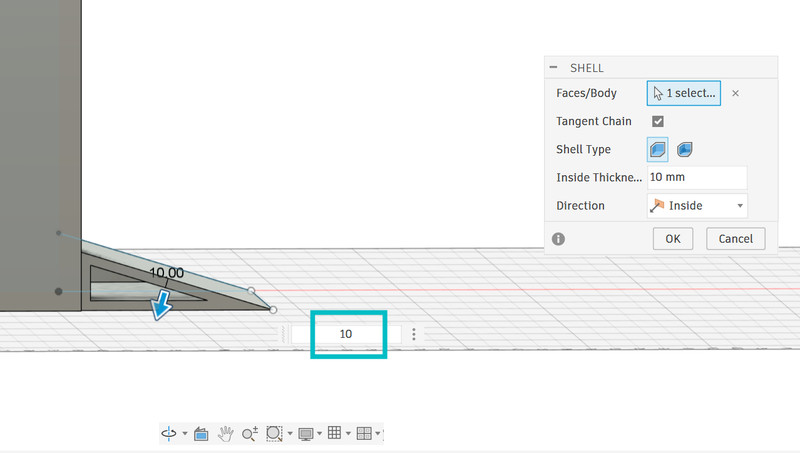Open the three-dot menu beside value input
Screen dimensions: 800x453
[x=414, y=334]
